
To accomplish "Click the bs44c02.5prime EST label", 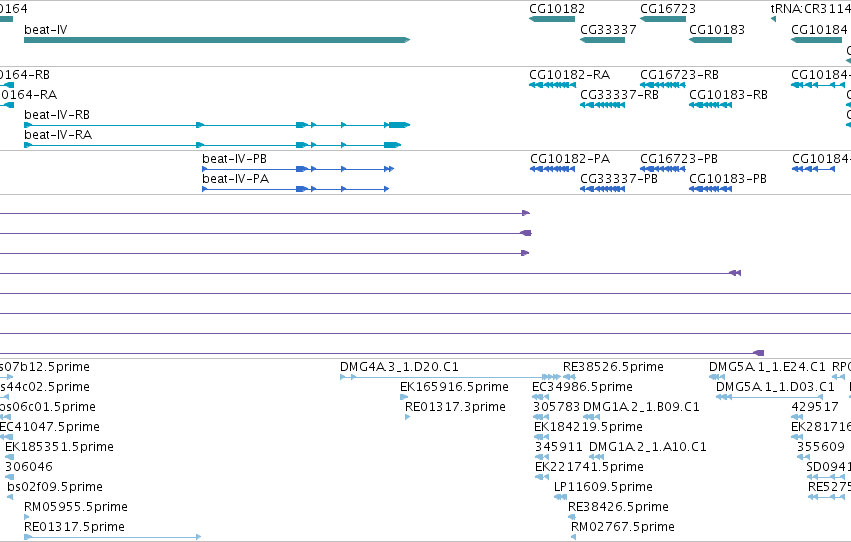I will coord(45,387).
